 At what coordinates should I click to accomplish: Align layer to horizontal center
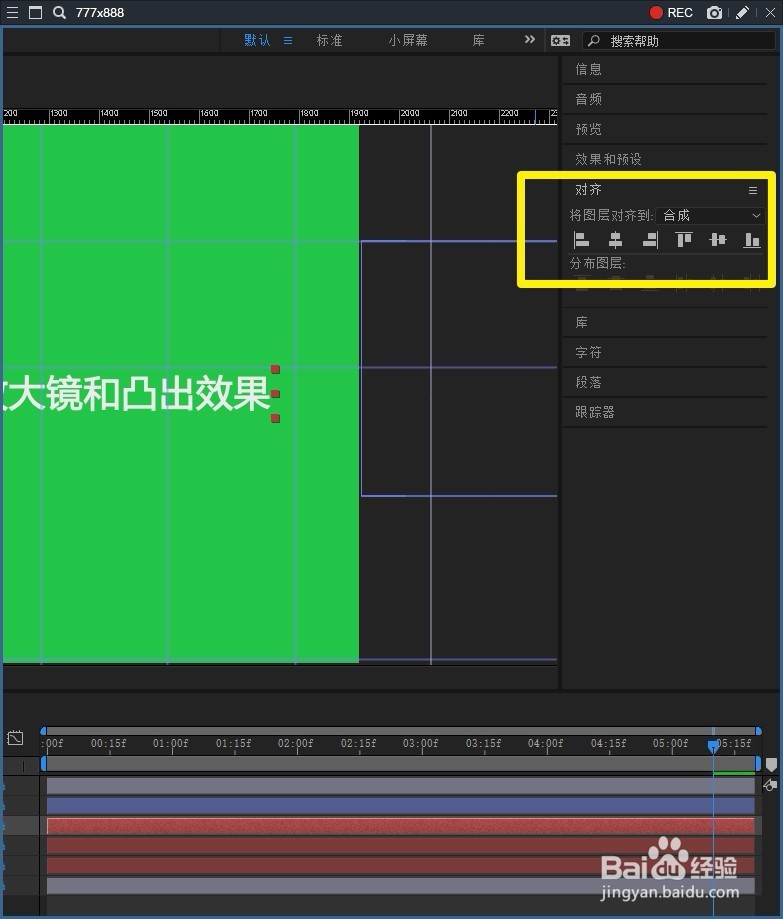(x=615, y=240)
